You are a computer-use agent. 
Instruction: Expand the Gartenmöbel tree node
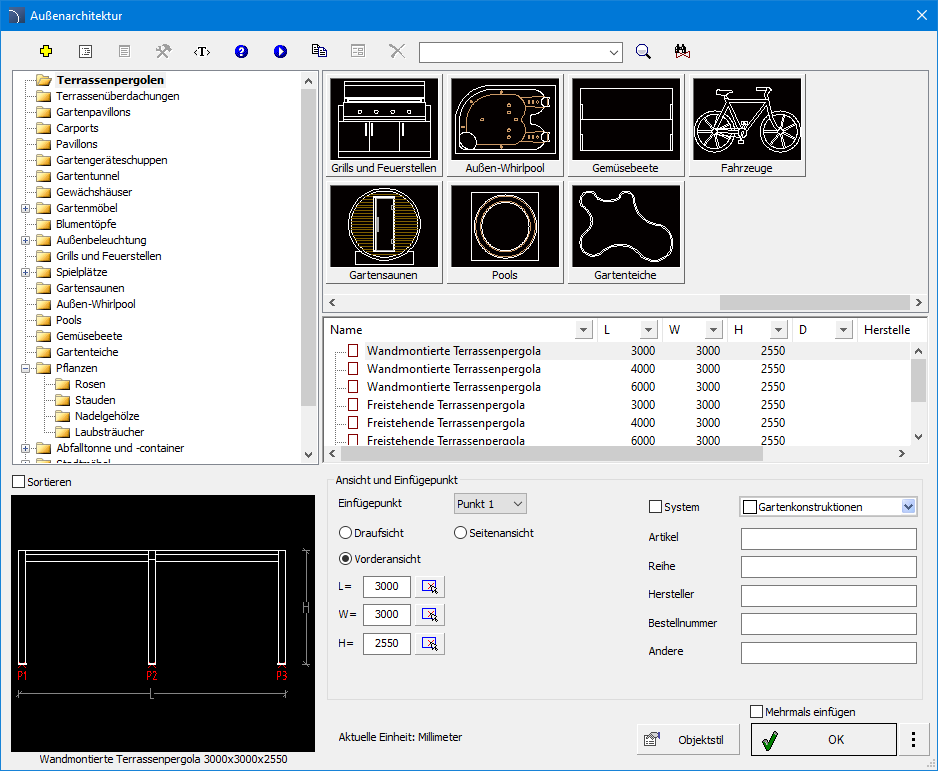(25, 208)
